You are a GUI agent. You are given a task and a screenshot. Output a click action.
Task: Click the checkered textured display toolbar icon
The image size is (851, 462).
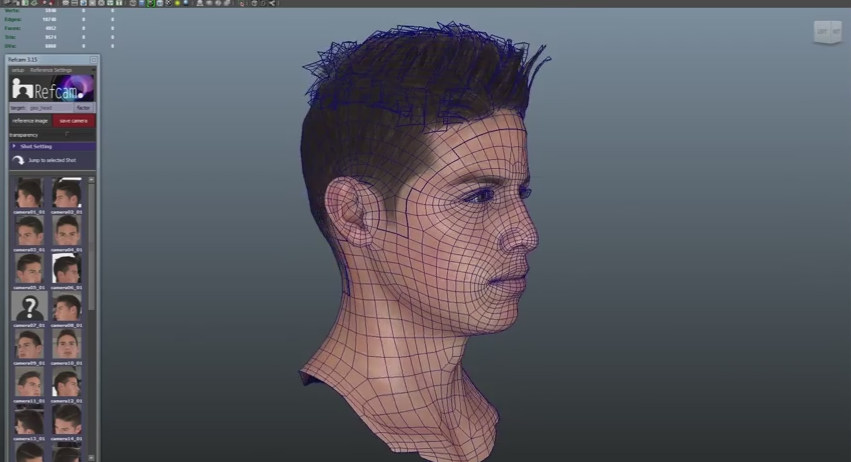click(168, 3)
